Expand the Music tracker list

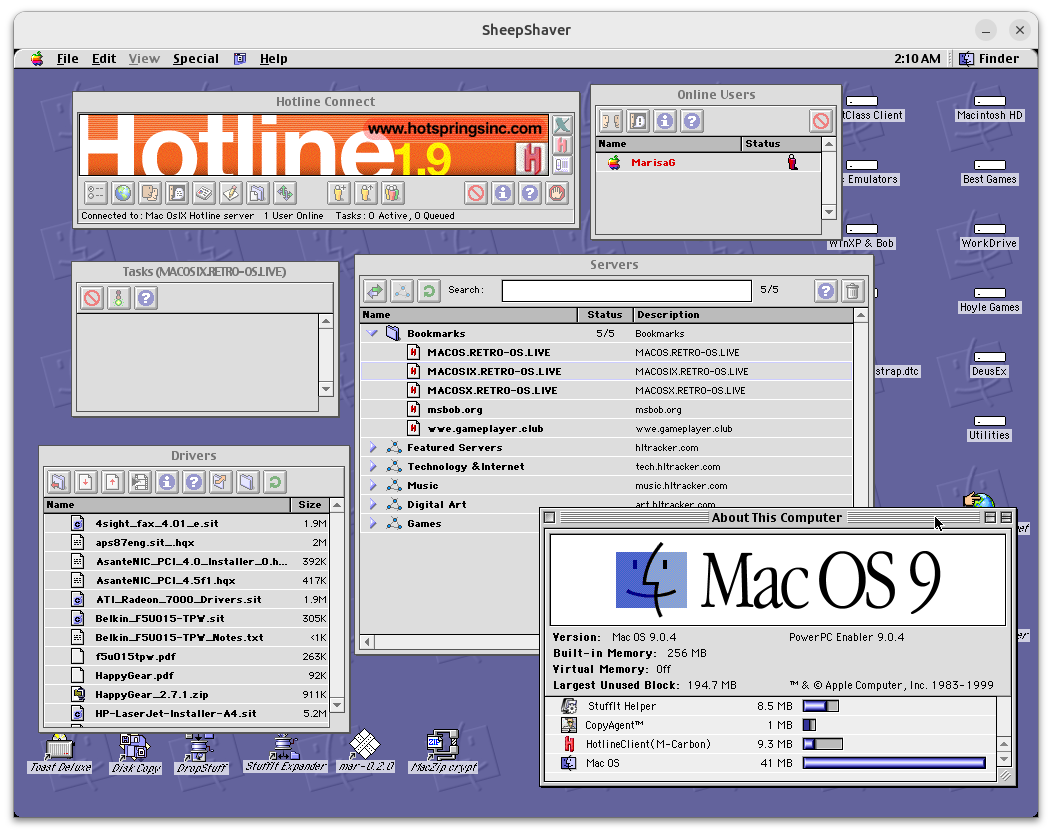pyautogui.click(x=372, y=486)
